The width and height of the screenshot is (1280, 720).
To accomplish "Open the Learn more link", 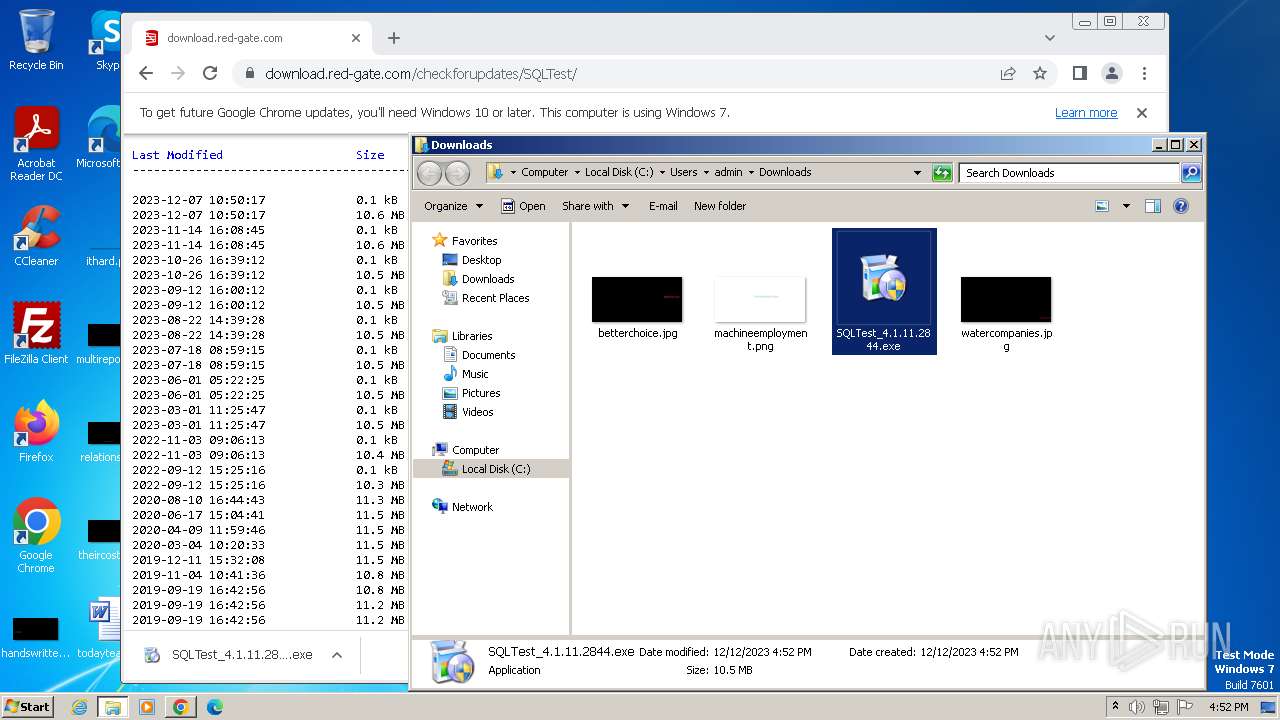I will (x=1086, y=113).
